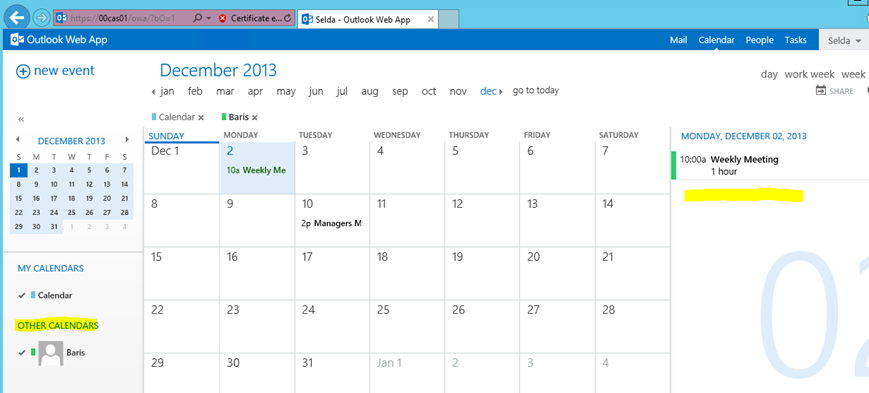Viewport: 869px width, 393px height.
Task: Advance to next year arrow after dec
Action: pos(501,92)
